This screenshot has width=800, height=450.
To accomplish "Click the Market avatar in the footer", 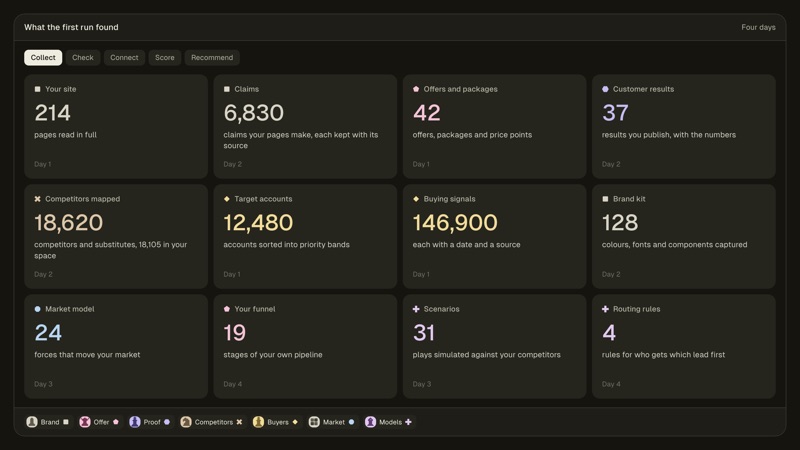I will coord(314,422).
